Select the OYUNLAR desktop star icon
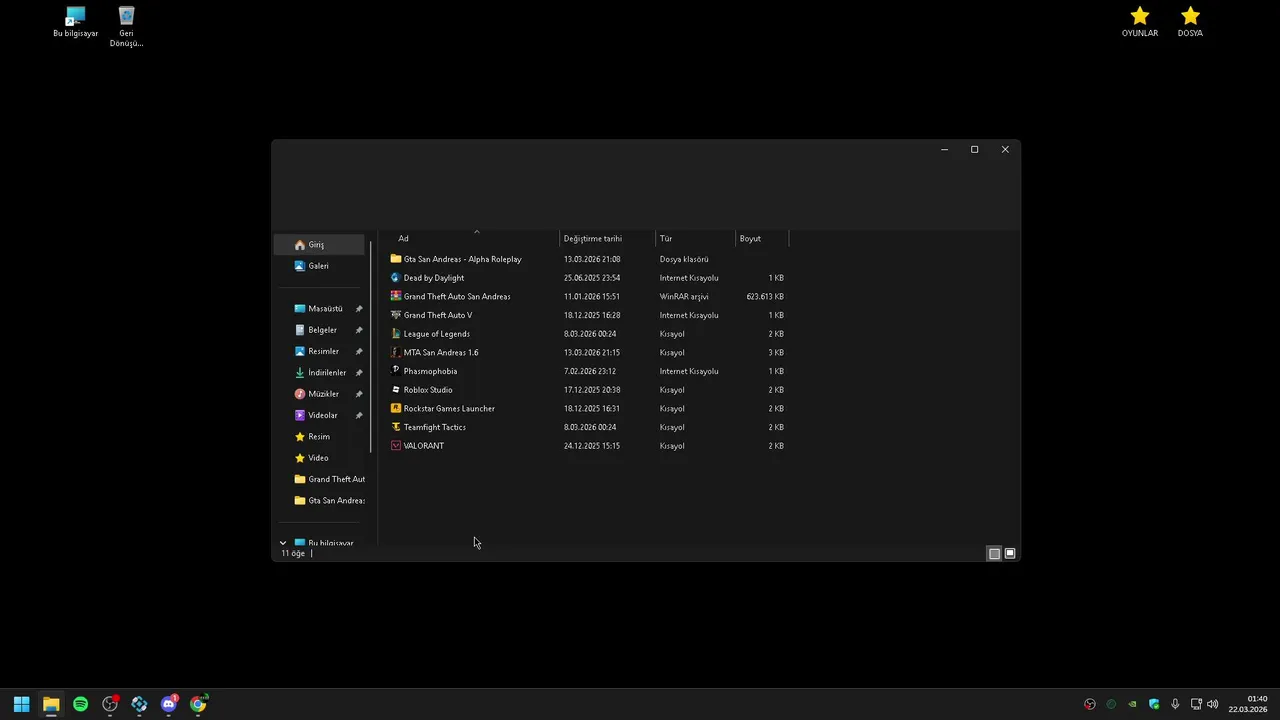Image resolution: width=1280 pixels, height=720 pixels. point(1140,22)
